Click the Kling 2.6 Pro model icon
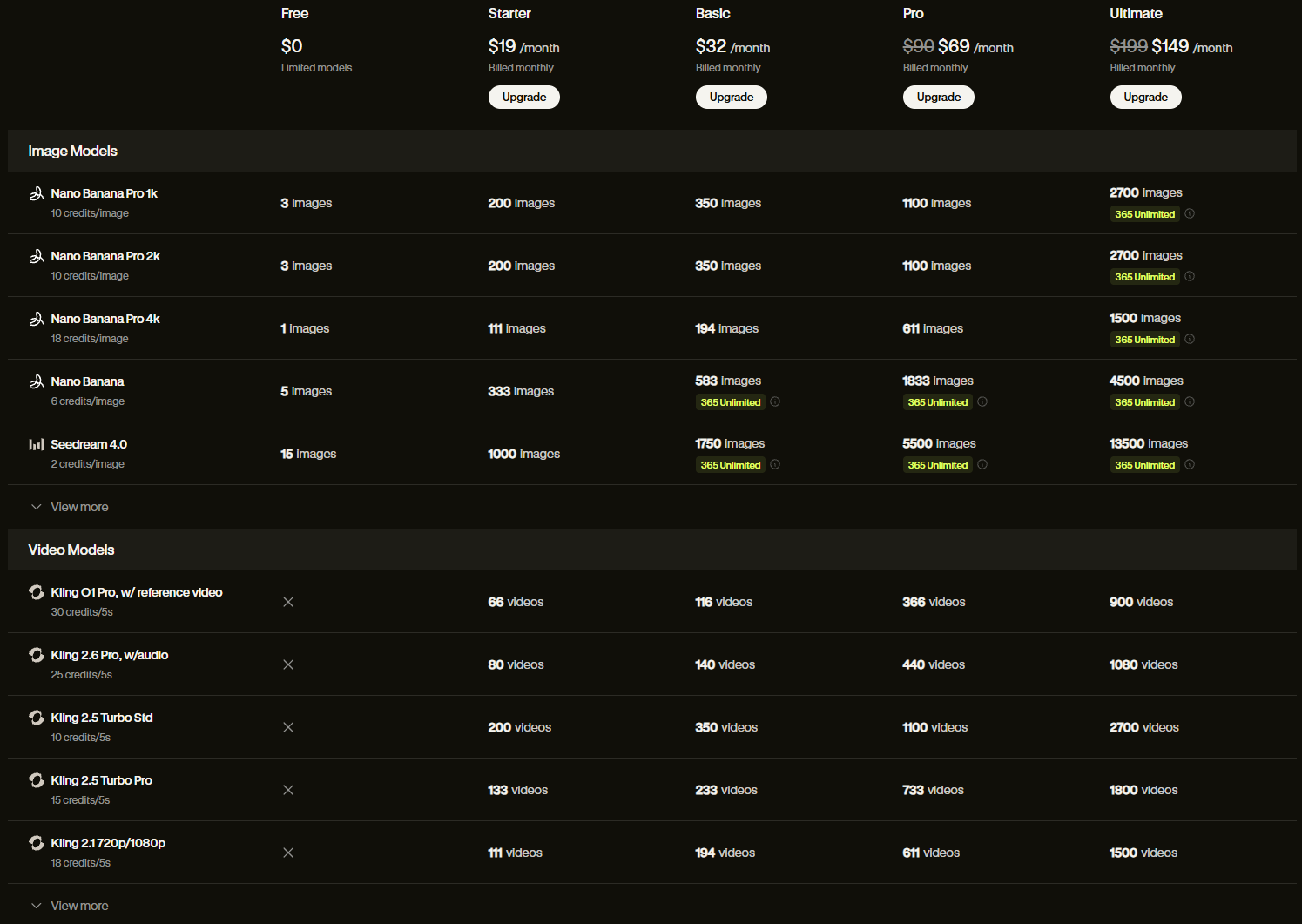Screen dimensions: 1302x924 pyautogui.click(x=37, y=655)
